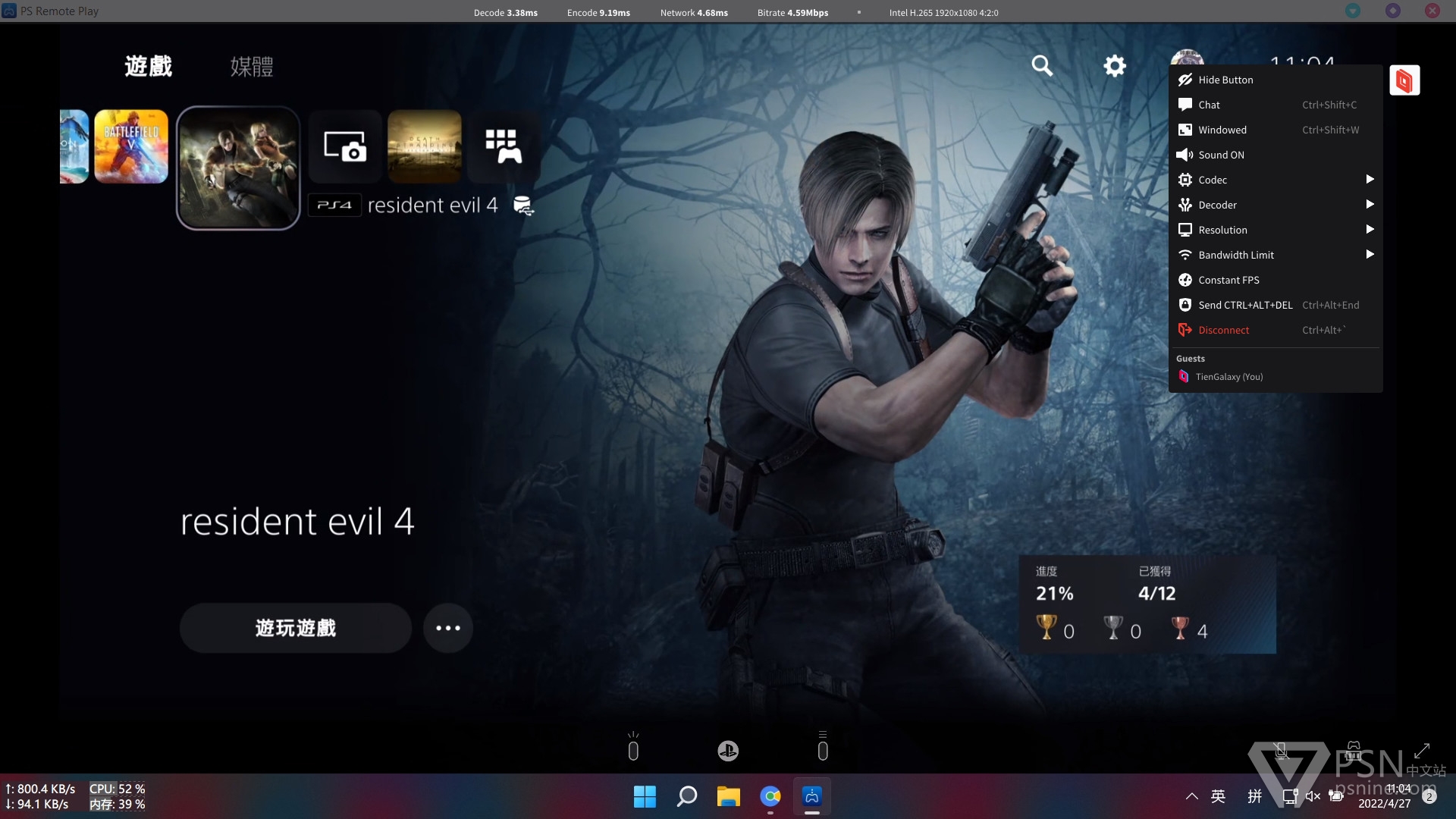Open the three-dots options button
Screen dimensions: 1456x819
(448, 628)
